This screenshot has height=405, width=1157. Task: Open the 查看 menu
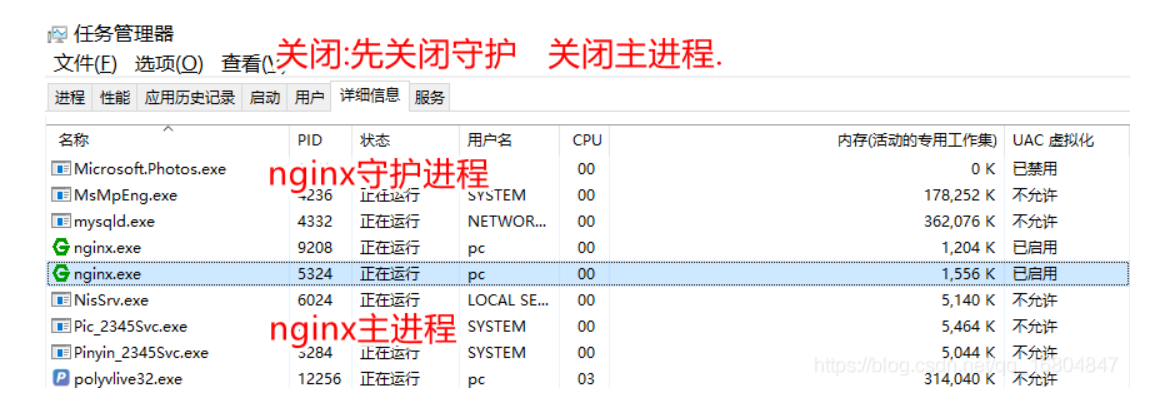pyautogui.click(x=249, y=64)
